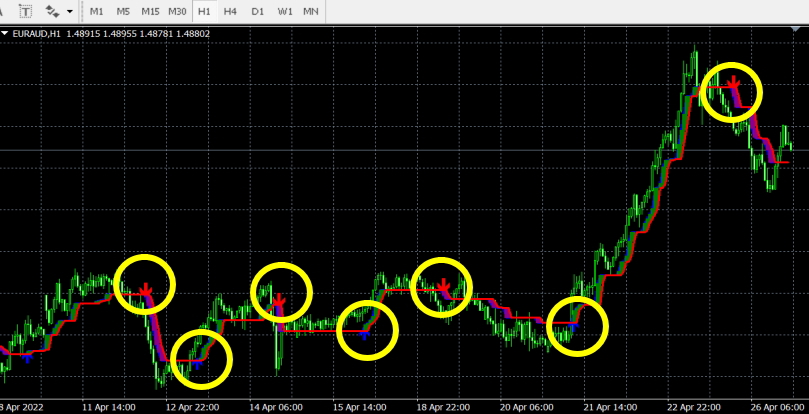The width and height of the screenshot is (809, 414).
Task: Click the open price value 1.48915
Action: (83, 34)
